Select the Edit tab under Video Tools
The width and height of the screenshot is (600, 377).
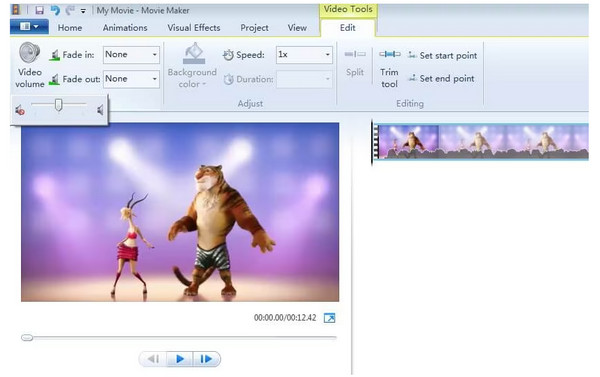click(x=347, y=28)
